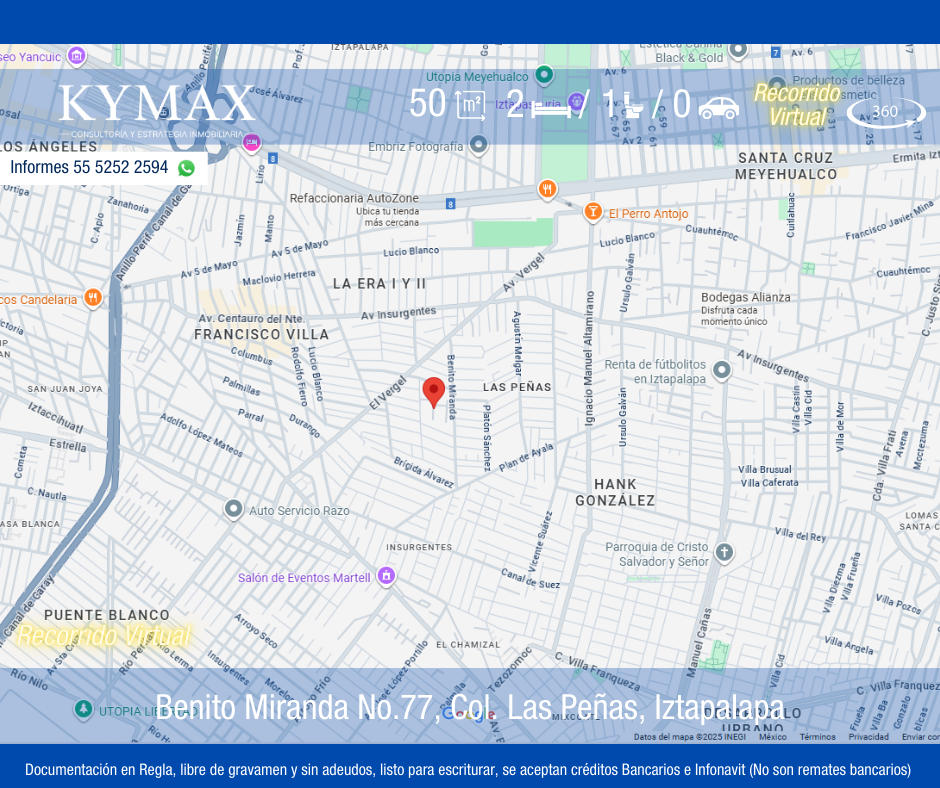Click the LA ERA I Y II label
Image resolution: width=940 pixels, height=788 pixels.
379,284
